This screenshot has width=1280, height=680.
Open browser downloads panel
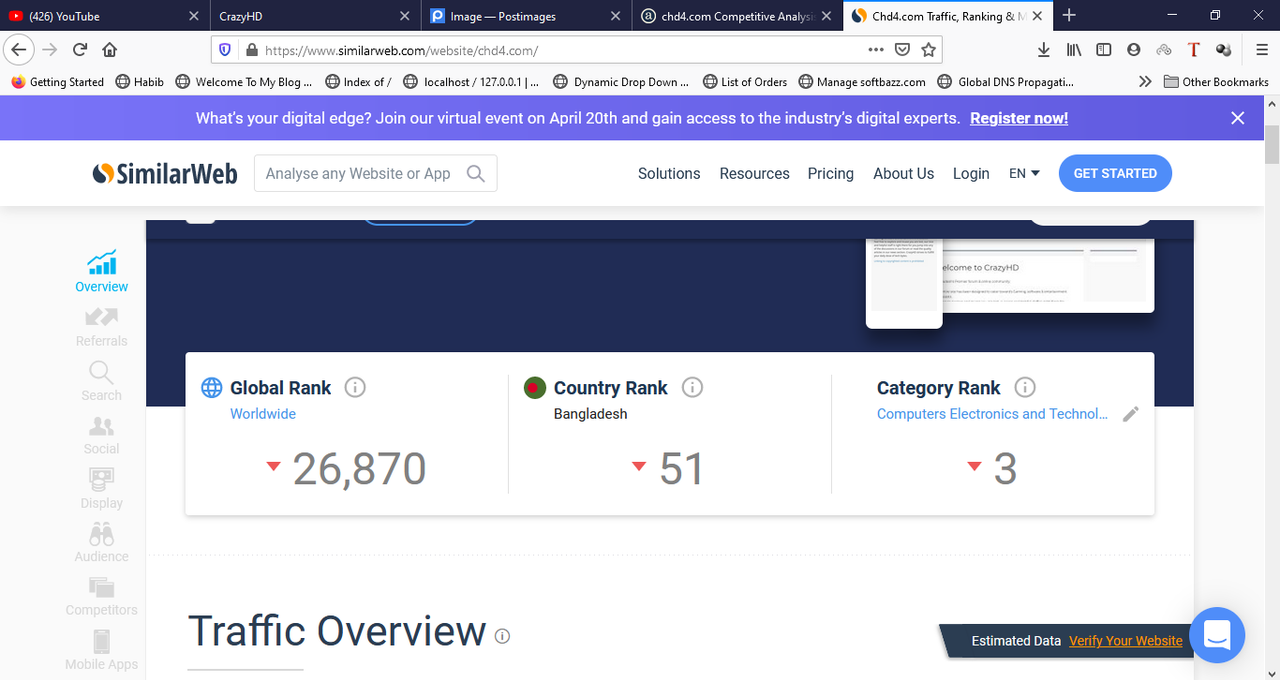click(x=1043, y=50)
